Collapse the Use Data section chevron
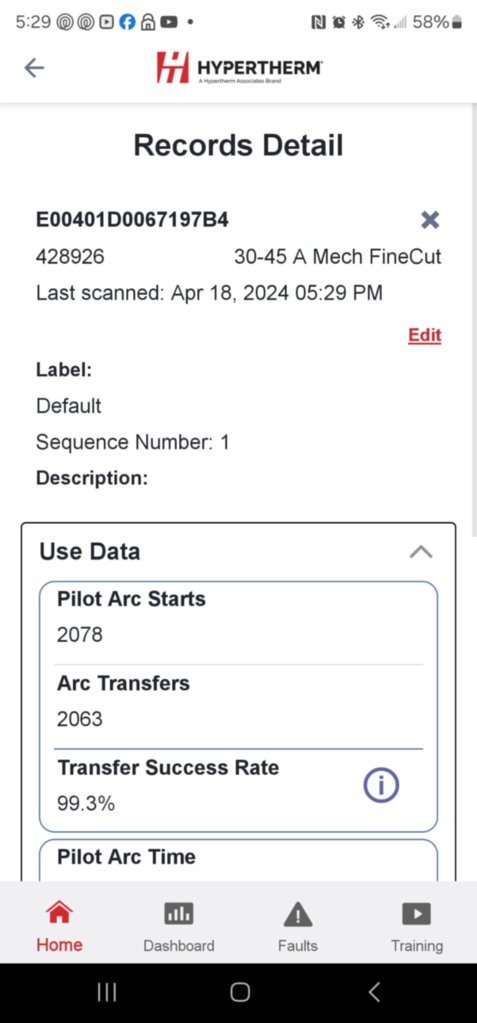Image resolution: width=477 pixels, height=1023 pixels. 421,552
